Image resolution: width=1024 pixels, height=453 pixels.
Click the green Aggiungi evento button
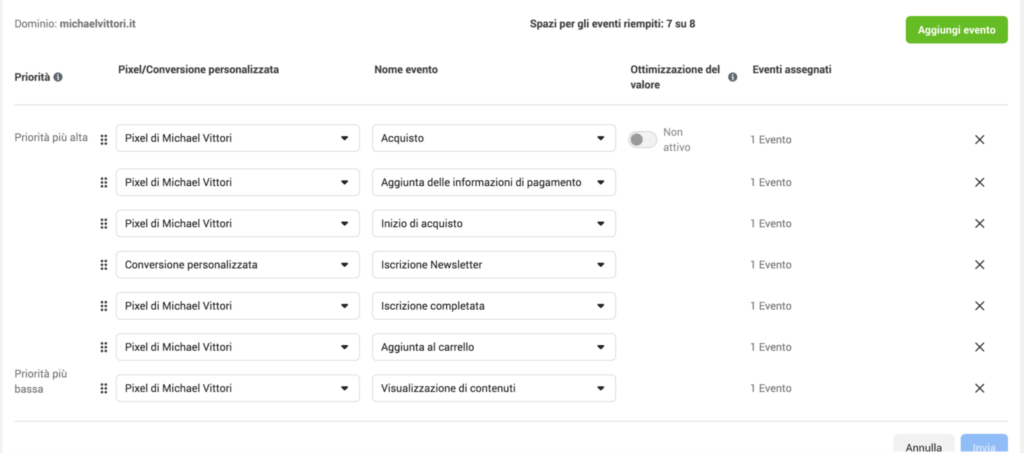coord(956,30)
